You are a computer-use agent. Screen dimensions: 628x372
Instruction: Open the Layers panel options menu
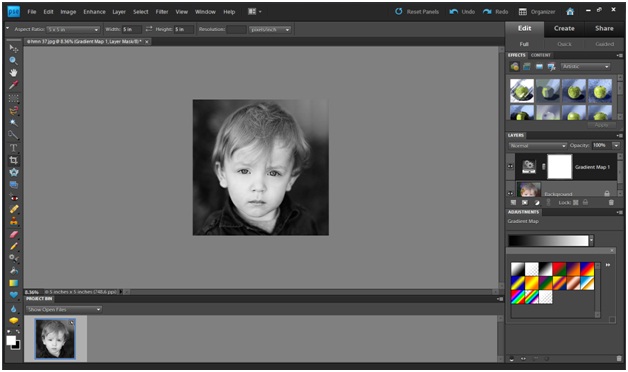click(620, 135)
